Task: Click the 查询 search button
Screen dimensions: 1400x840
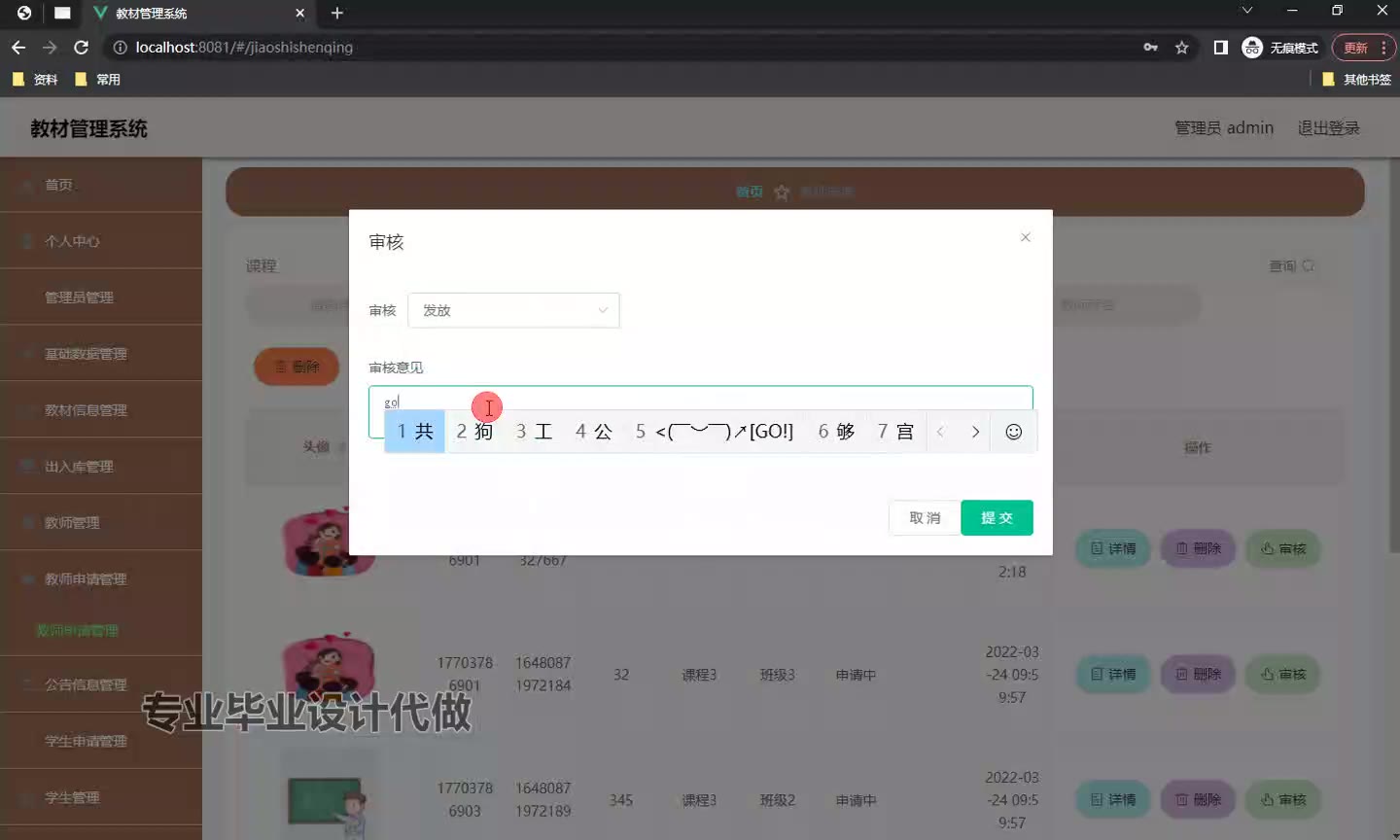Action: [x=1291, y=265]
